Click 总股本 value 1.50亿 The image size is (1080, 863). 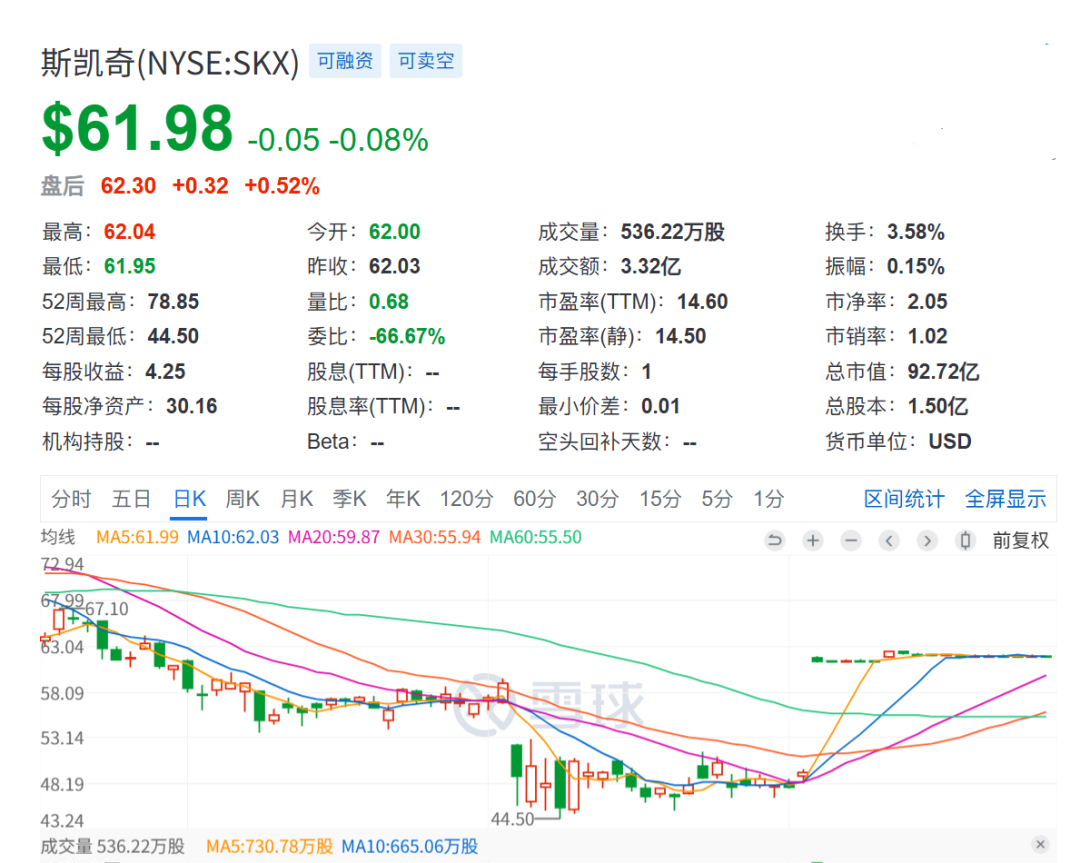click(937, 406)
